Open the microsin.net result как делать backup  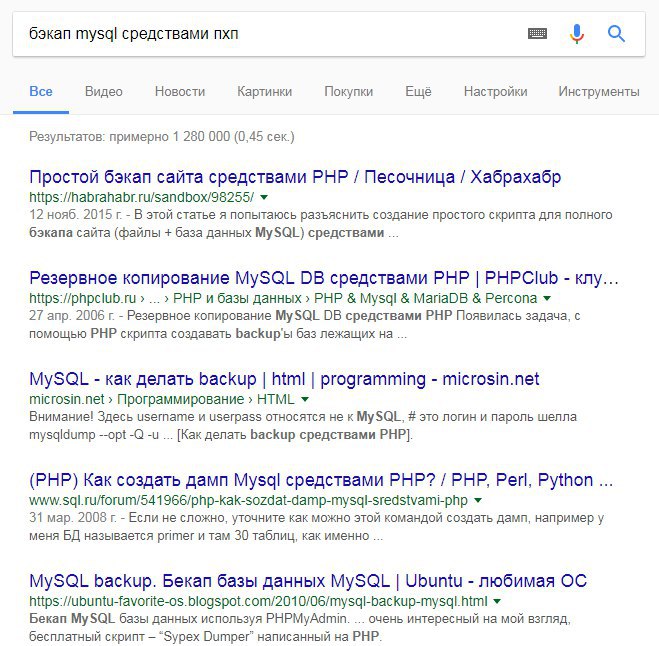284,379
